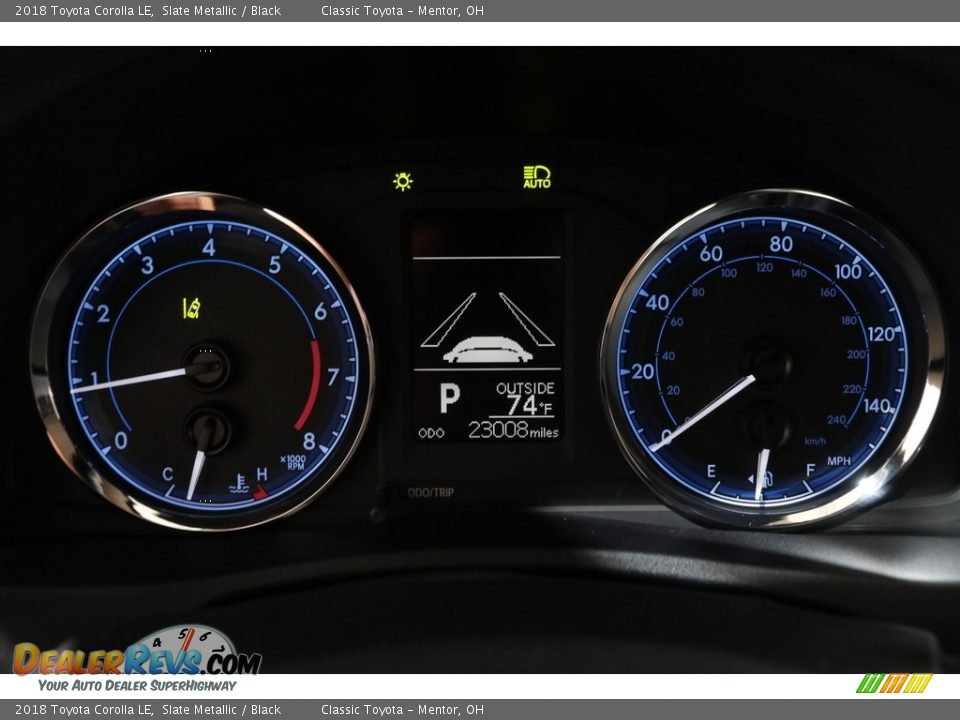The height and width of the screenshot is (720, 960).
Task: Click the engine coolant temperature icon
Action: click(x=239, y=484)
